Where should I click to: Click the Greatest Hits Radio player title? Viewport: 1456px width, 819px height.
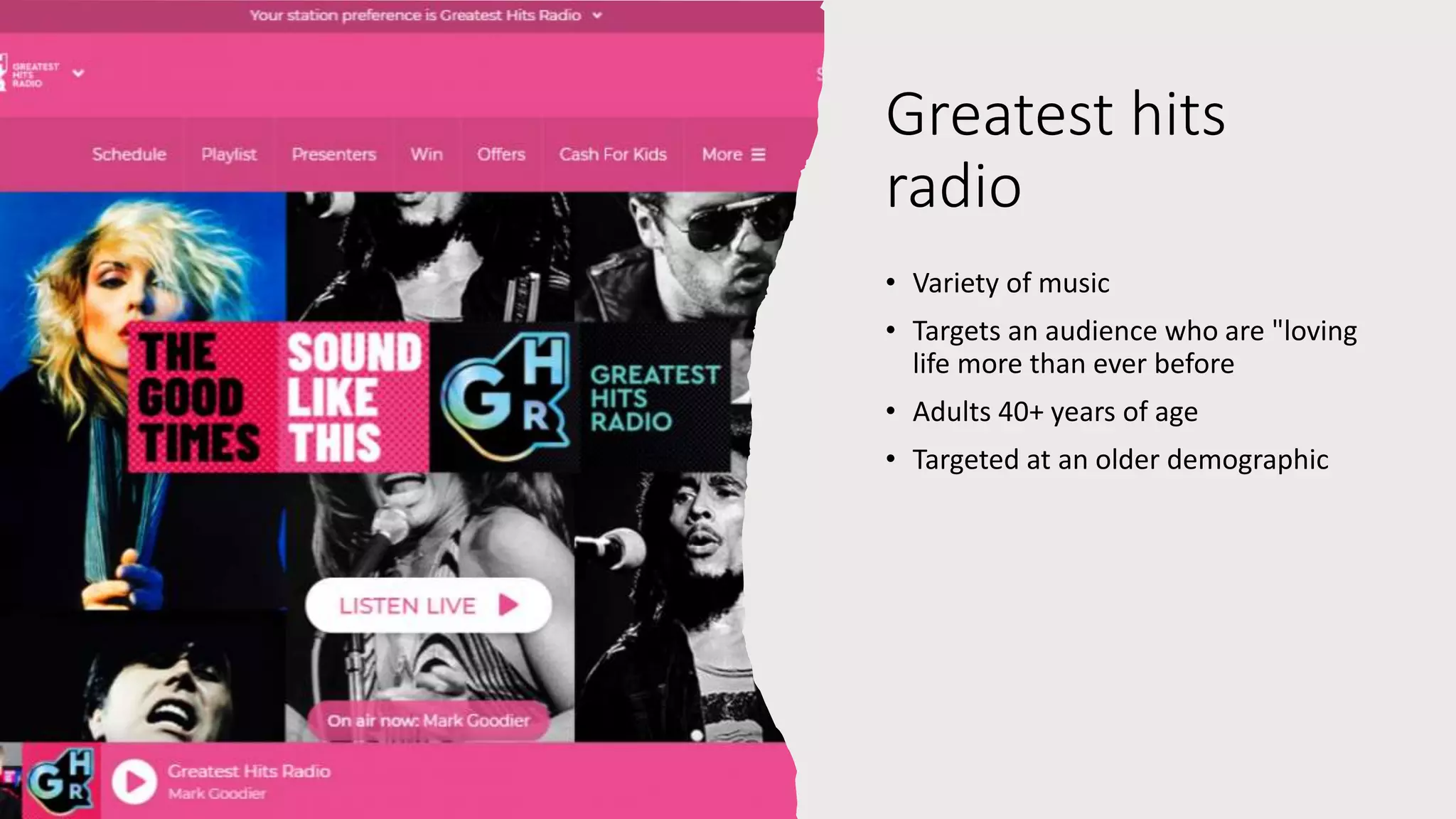tap(249, 771)
